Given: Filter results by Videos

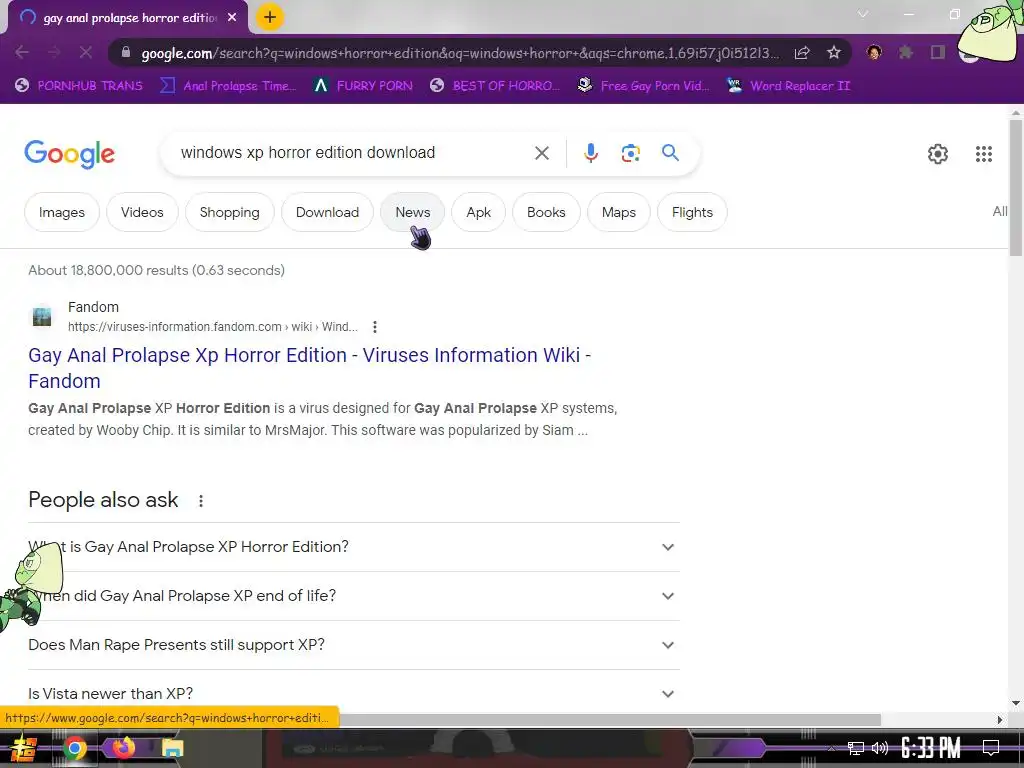Looking at the screenshot, I should point(142,212).
